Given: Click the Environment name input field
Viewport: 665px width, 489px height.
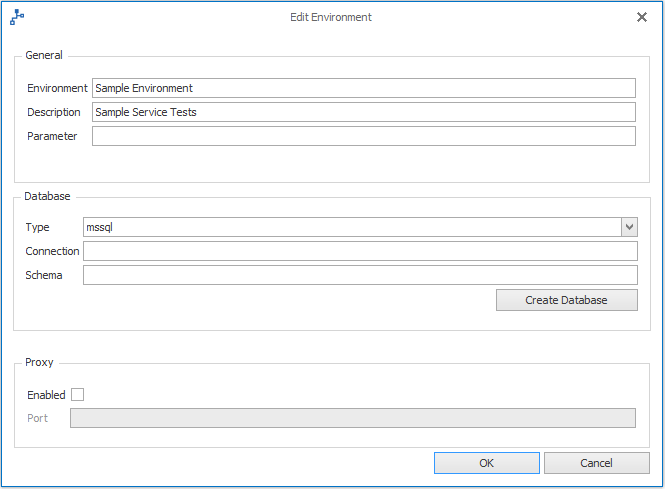Looking at the screenshot, I should click(363, 88).
